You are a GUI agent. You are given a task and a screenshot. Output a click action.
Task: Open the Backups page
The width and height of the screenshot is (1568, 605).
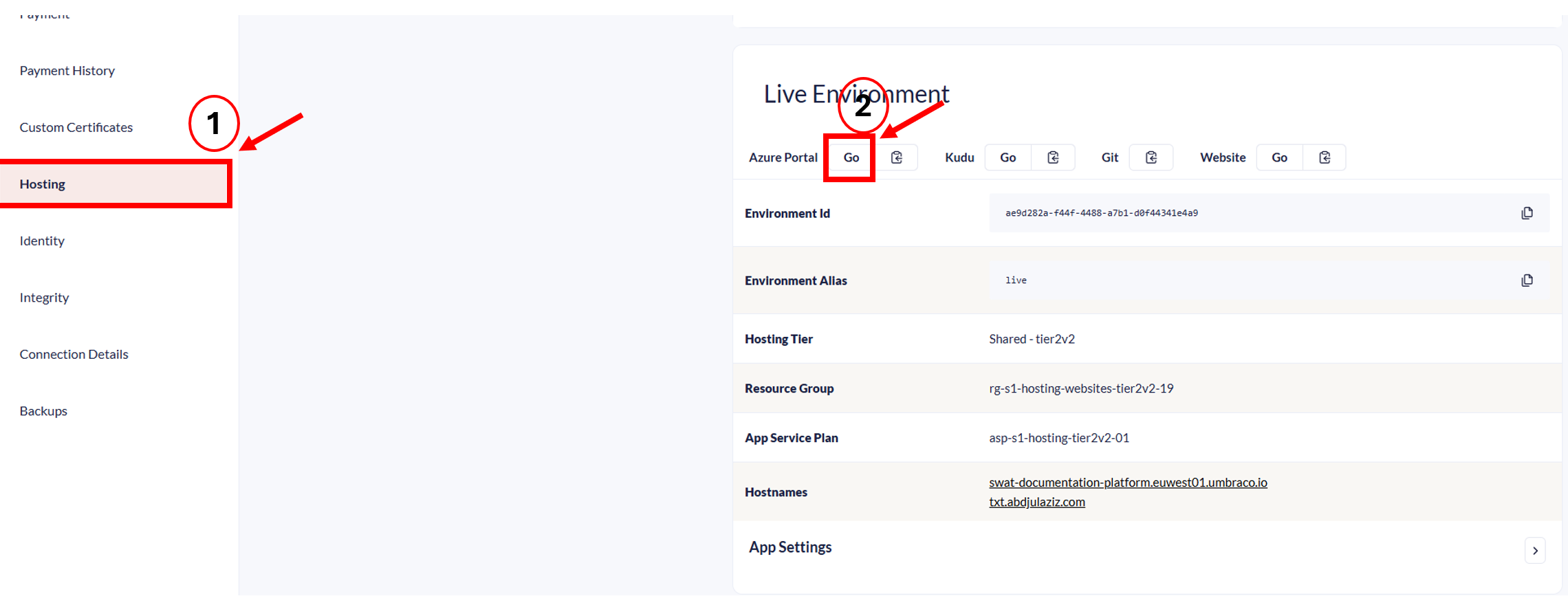[43, 411]
